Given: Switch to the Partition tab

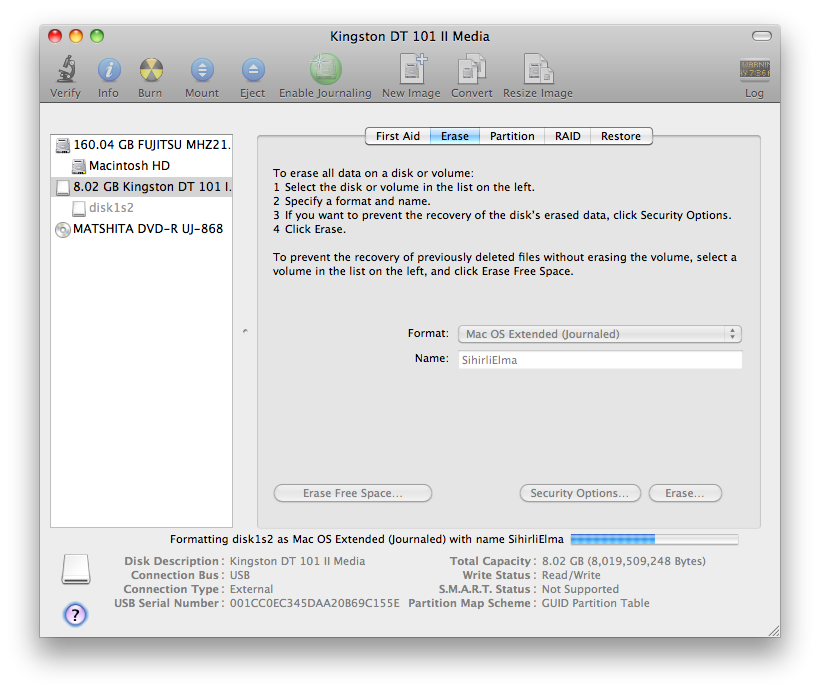Looking at the screenshot, I should (x=512, y=136).
